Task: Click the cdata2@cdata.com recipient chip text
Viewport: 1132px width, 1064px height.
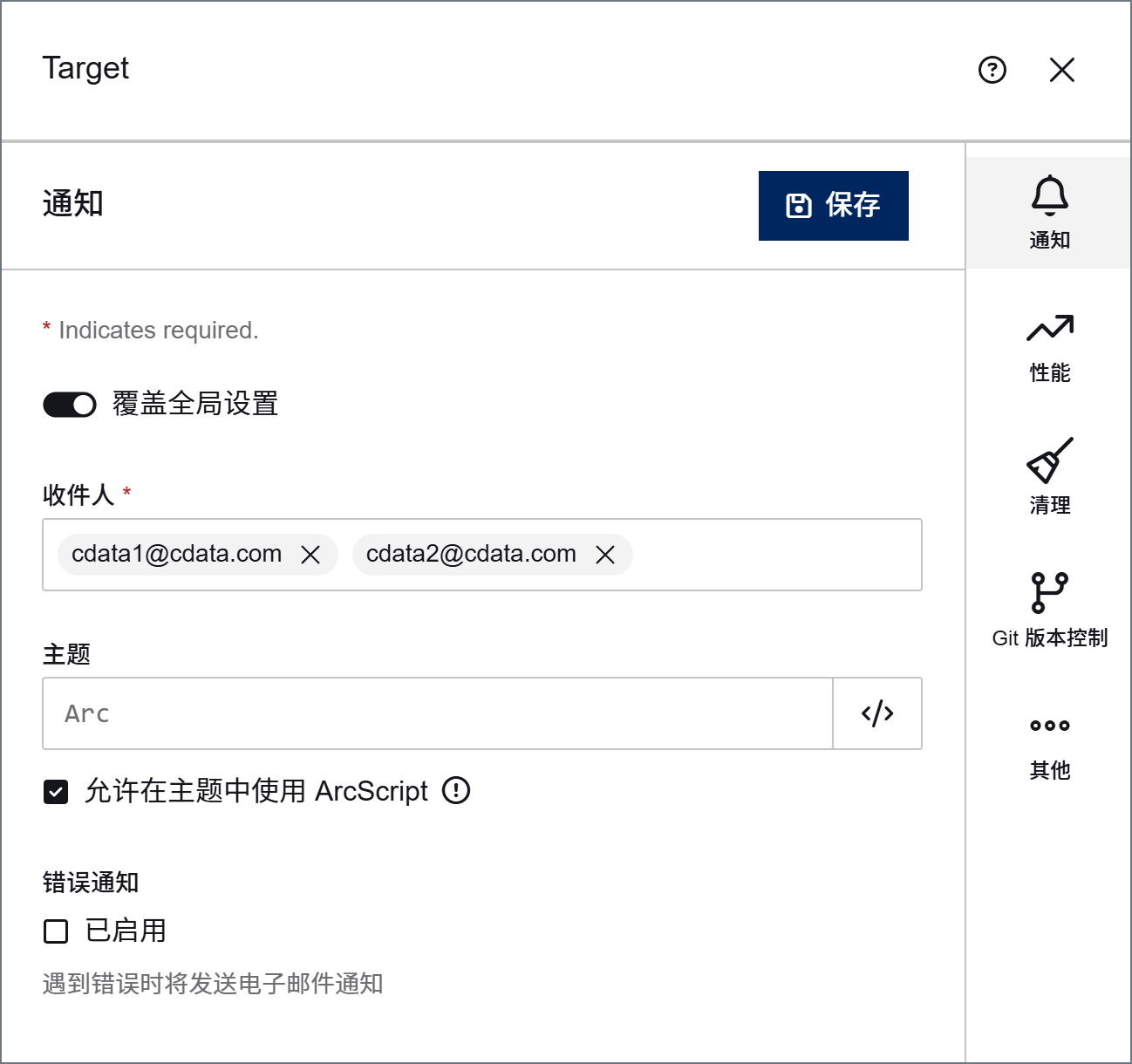Action: 471,554
